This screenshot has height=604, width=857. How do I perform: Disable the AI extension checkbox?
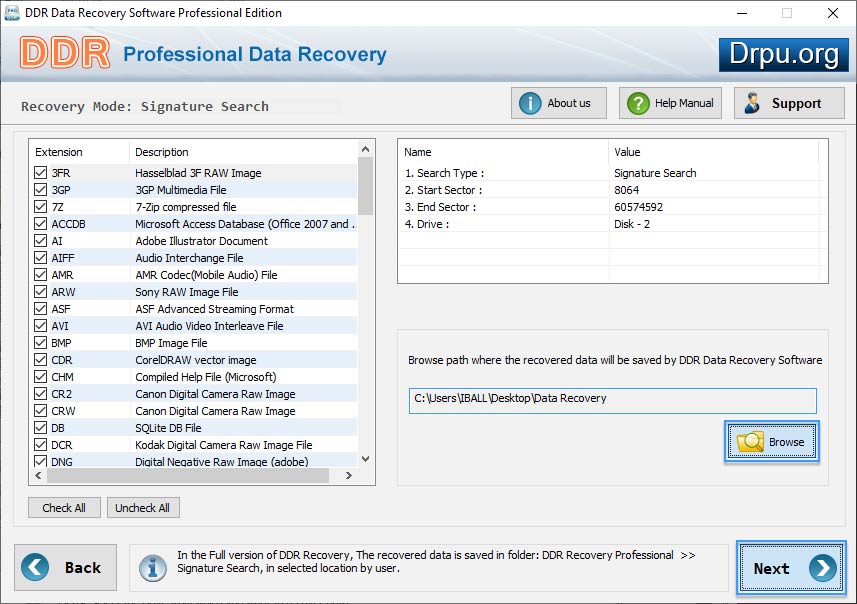click(x=40, y=241)
